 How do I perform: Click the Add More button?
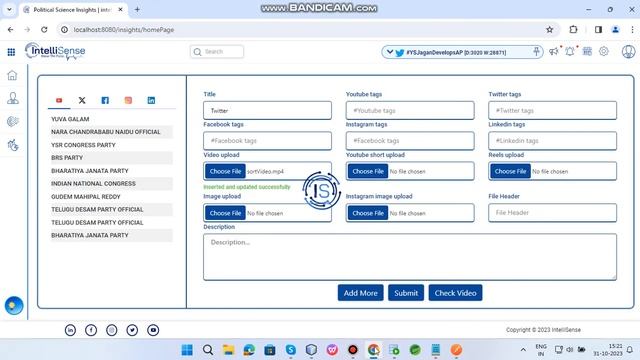[x=360, y=293]
